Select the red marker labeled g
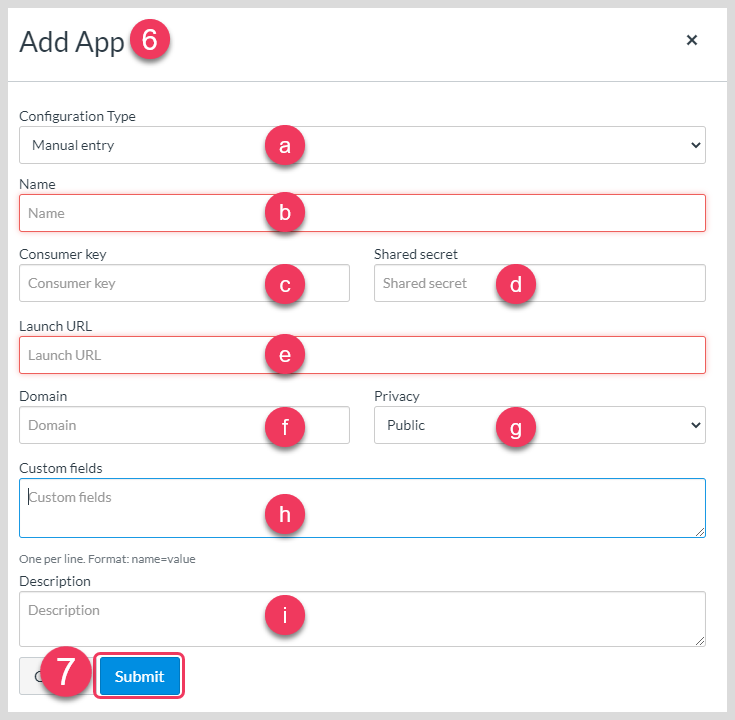 click(516, 427)
